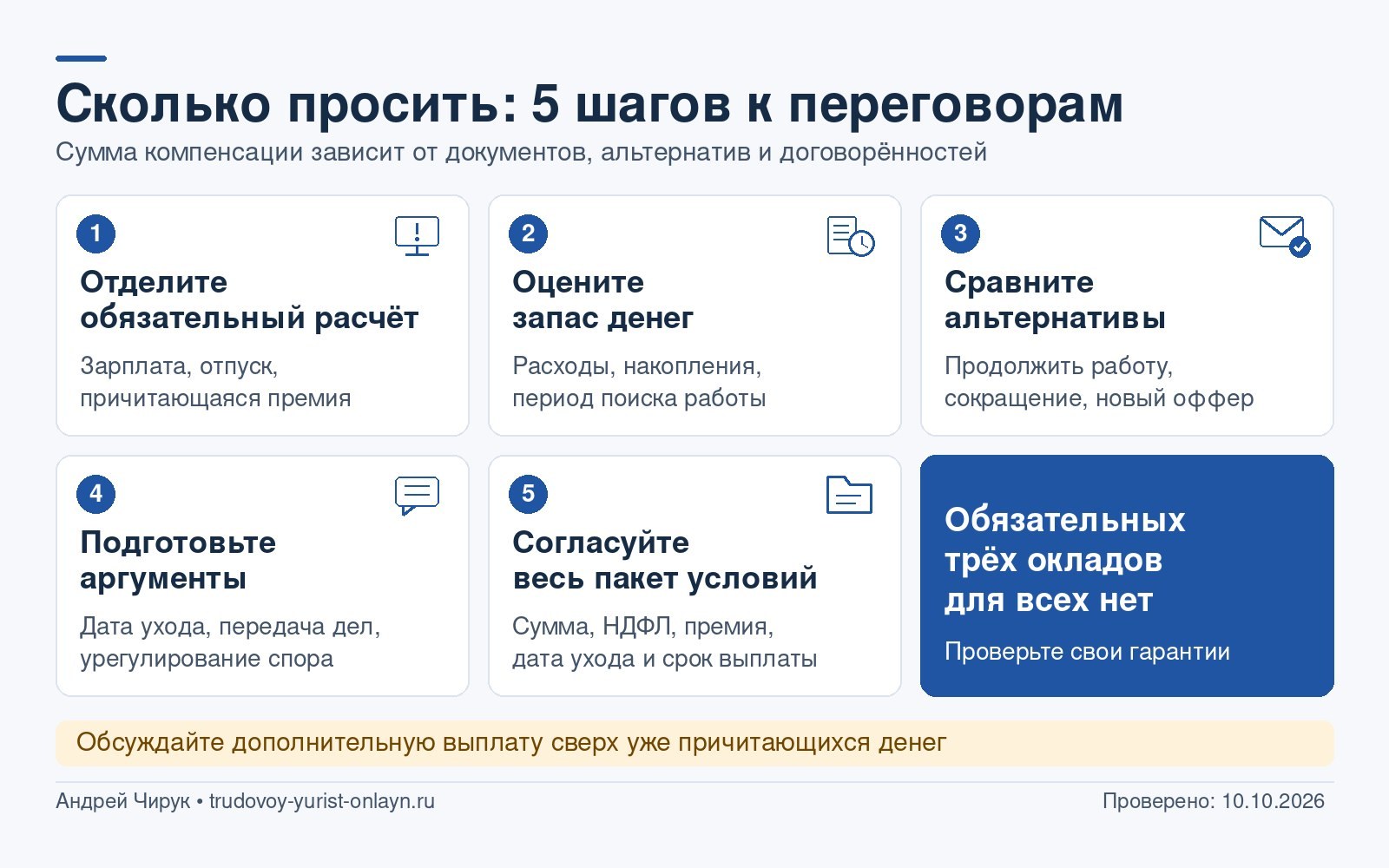1389x868 pixels.
Task: Select the number 2 step badge
Action: click(x=528, y=233)
